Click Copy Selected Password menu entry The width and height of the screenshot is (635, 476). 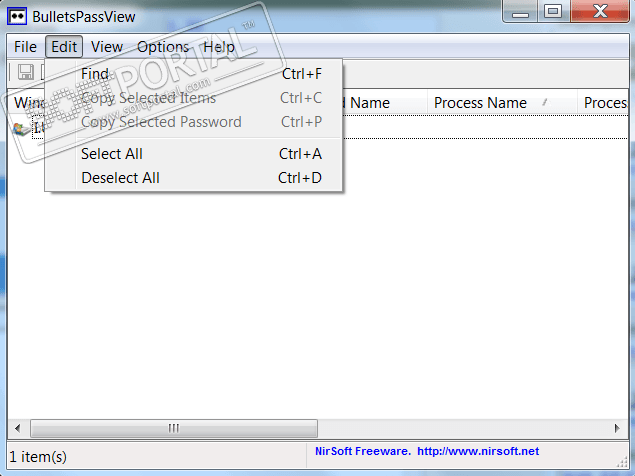[194, 122]
